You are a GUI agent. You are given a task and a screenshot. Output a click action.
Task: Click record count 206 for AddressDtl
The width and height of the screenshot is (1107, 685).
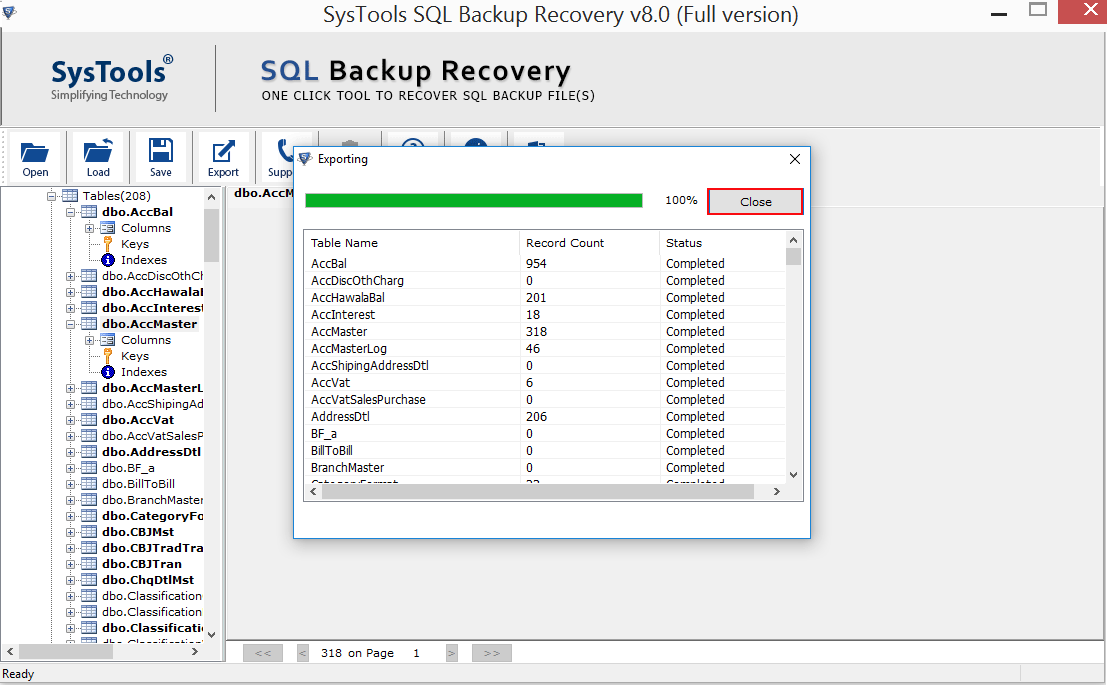pyautogui.click(x=537, y=417)
